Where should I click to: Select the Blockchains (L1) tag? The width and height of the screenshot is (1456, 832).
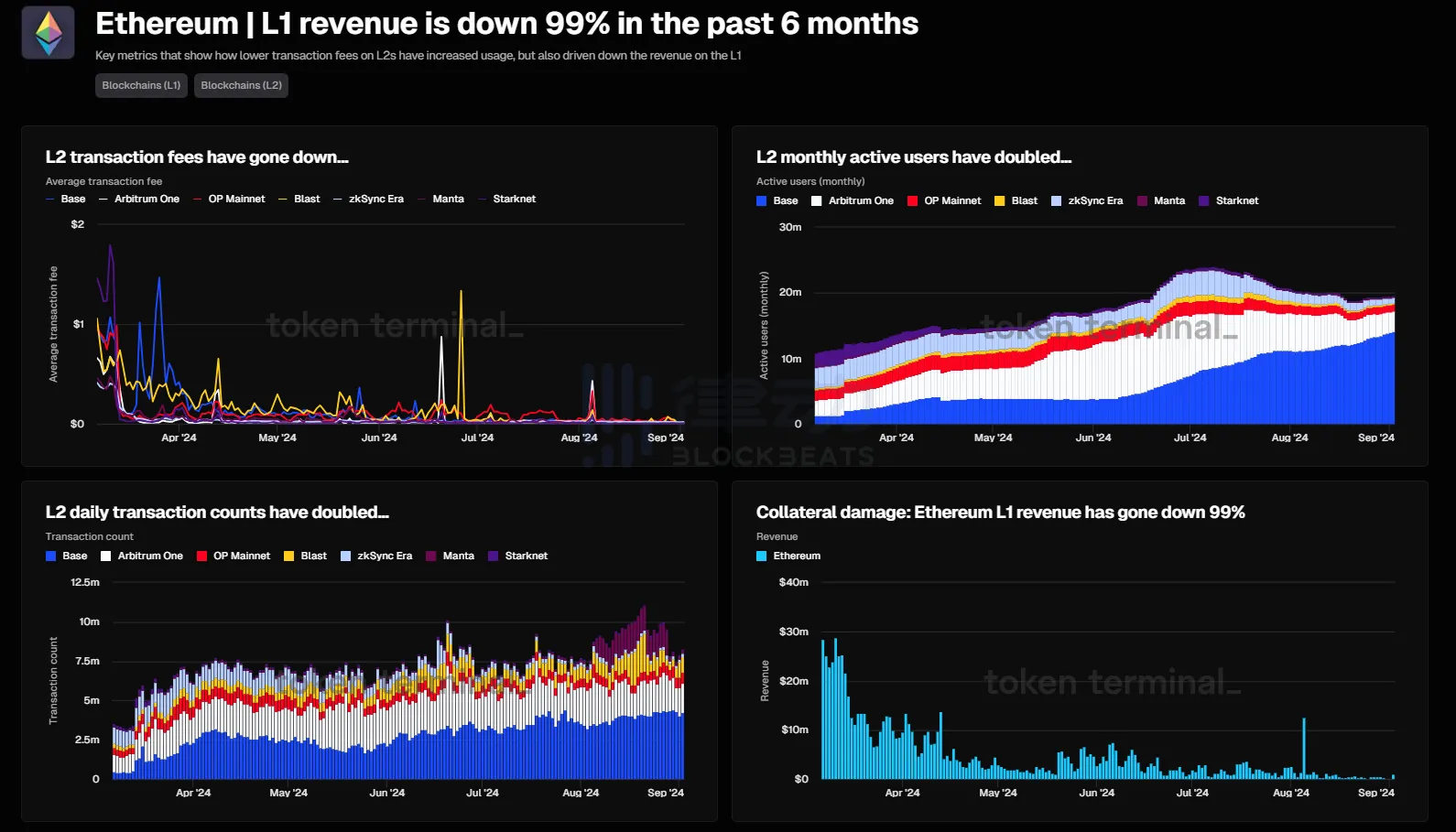(141, 85)
